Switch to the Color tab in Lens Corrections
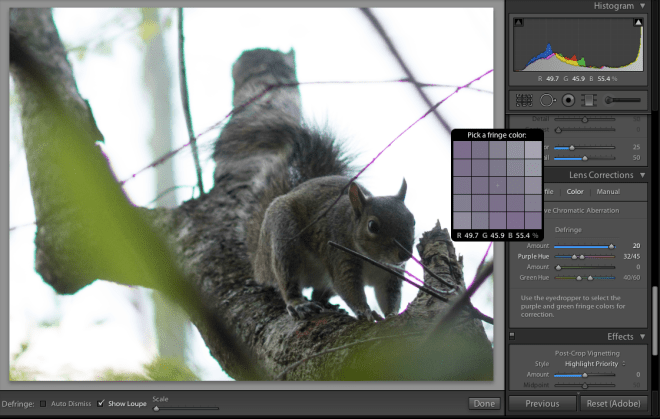 click(x=575, y=191)
